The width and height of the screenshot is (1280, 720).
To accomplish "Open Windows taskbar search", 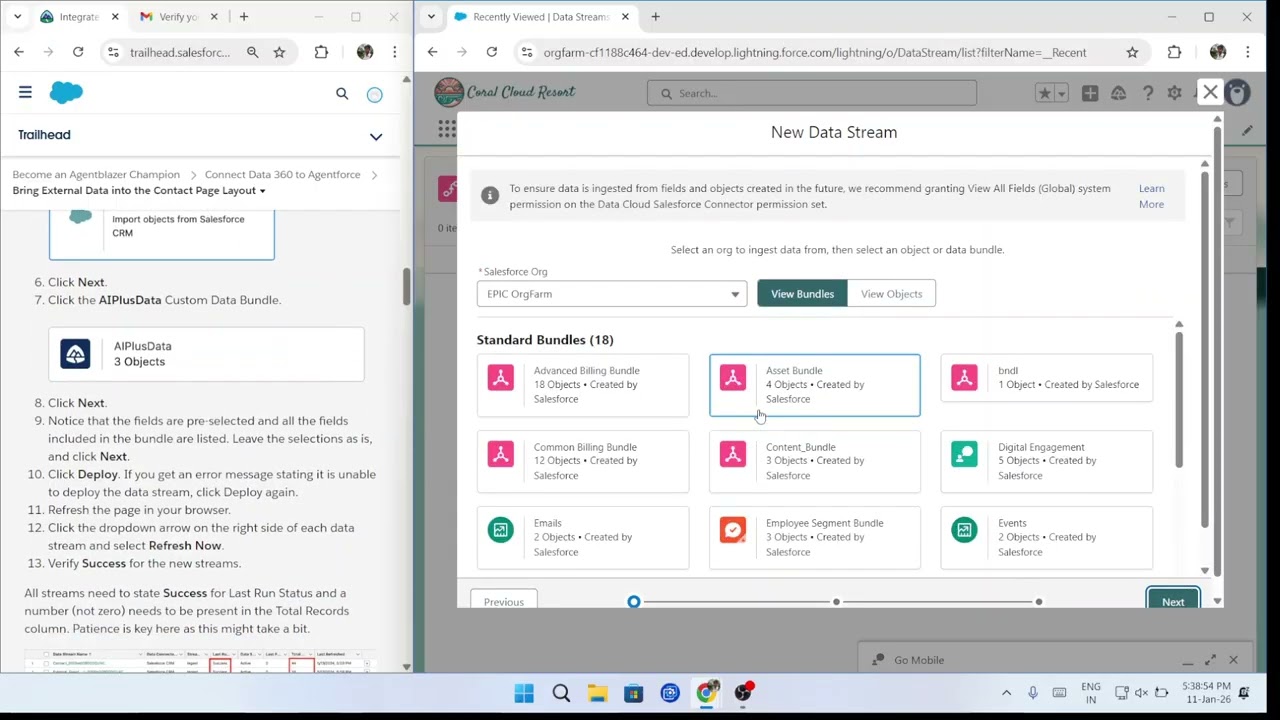I will (x=561, y=693).
